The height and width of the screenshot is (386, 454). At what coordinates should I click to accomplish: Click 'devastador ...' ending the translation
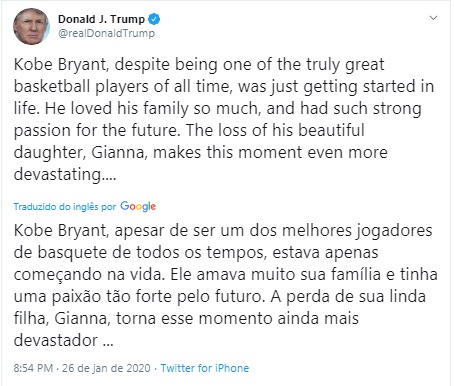click(64, 340)
